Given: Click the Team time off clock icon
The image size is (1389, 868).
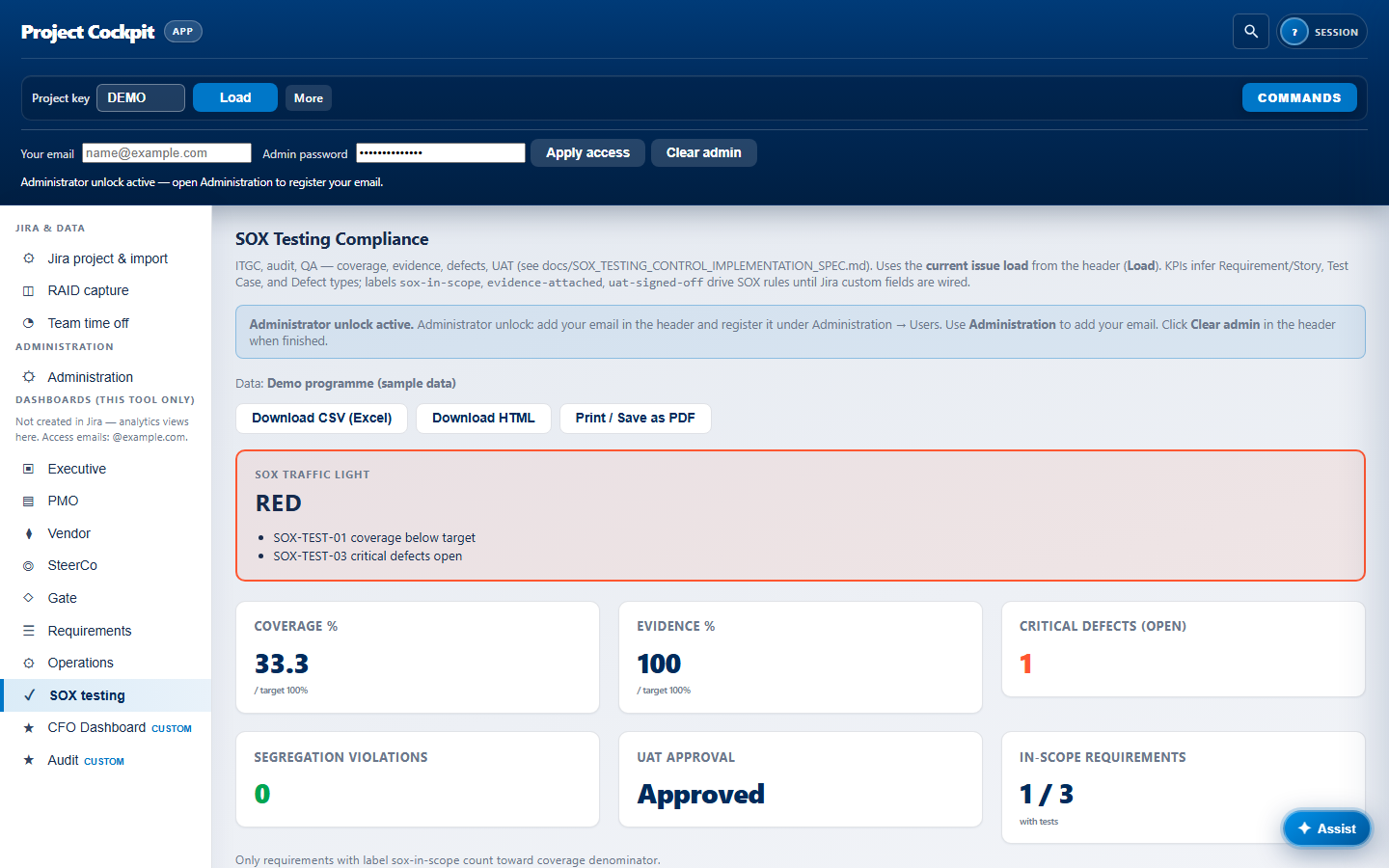Looking at the screenshot, I should [x=29, y=323].
